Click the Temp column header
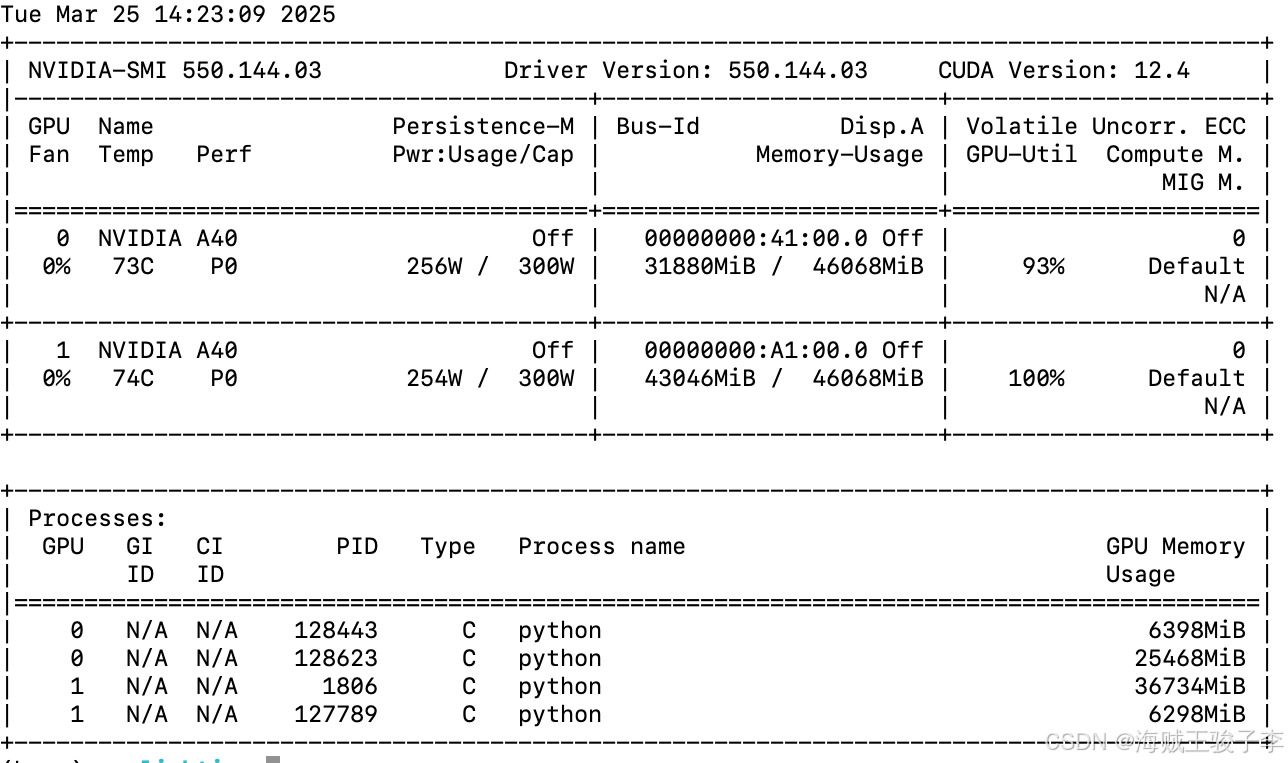This screenshot has height=763, width=1288. [126, 155]
